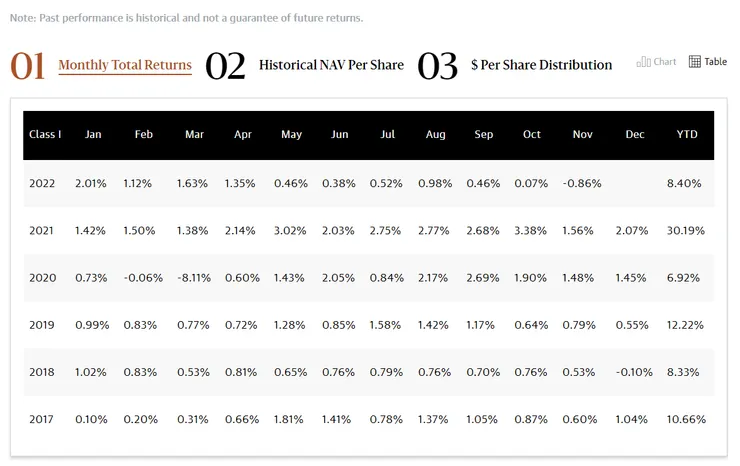
Task: Open the Monthly Total Returns tab
Action: pyautogui.click(x=125, y=65)
